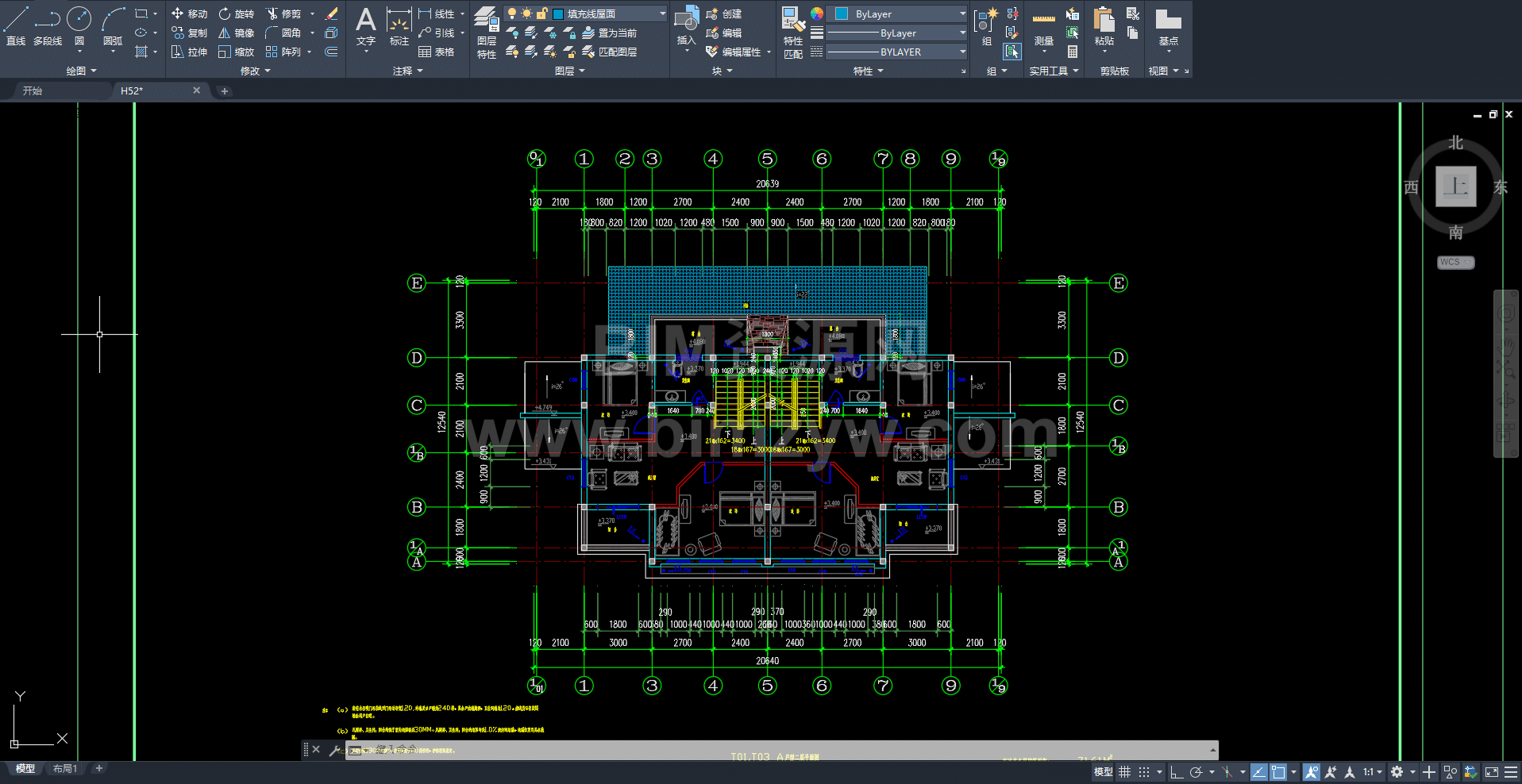Click the 特性匹配 match properties icon
Viewport: 1522px width, 784px height.
(792, 32)
